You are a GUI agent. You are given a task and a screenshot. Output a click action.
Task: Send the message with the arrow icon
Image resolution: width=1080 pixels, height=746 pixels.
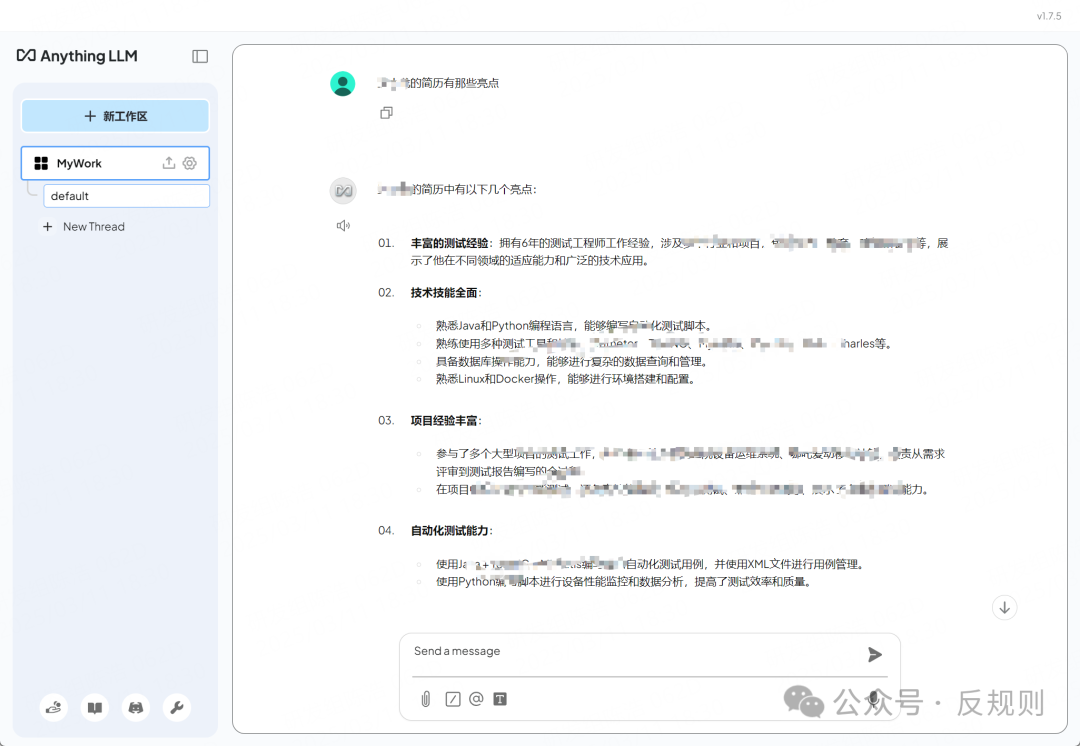point(875,654)
